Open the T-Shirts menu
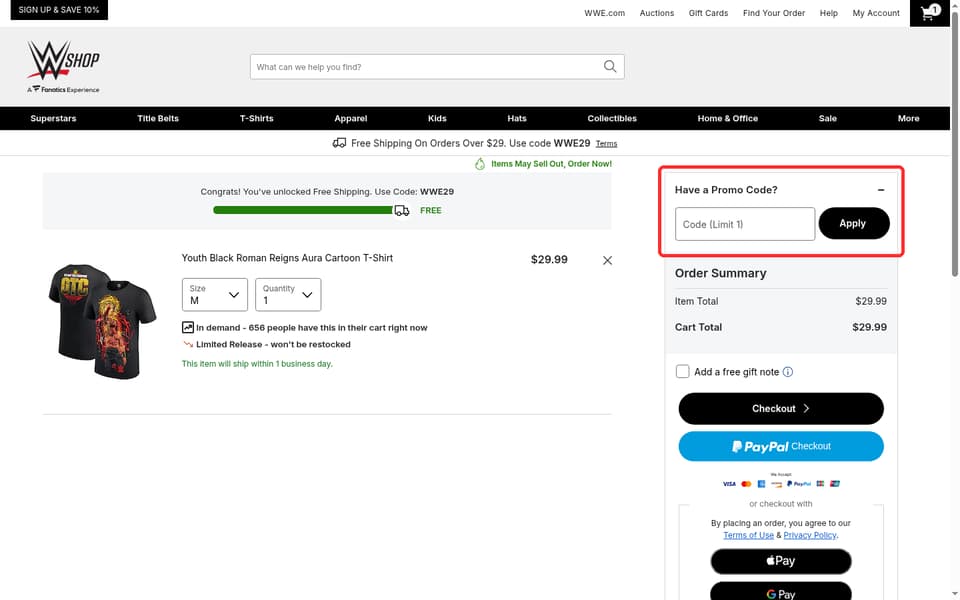 pyautogui.click(x=257, y=118)
